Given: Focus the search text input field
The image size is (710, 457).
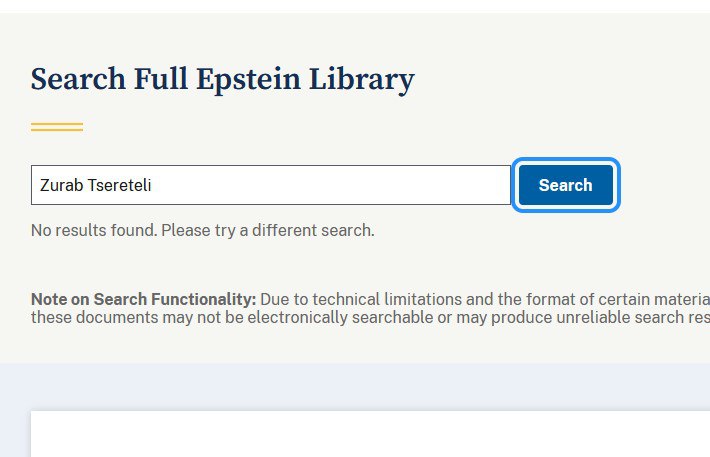Looking at the screenshot, I should [270, 185].
